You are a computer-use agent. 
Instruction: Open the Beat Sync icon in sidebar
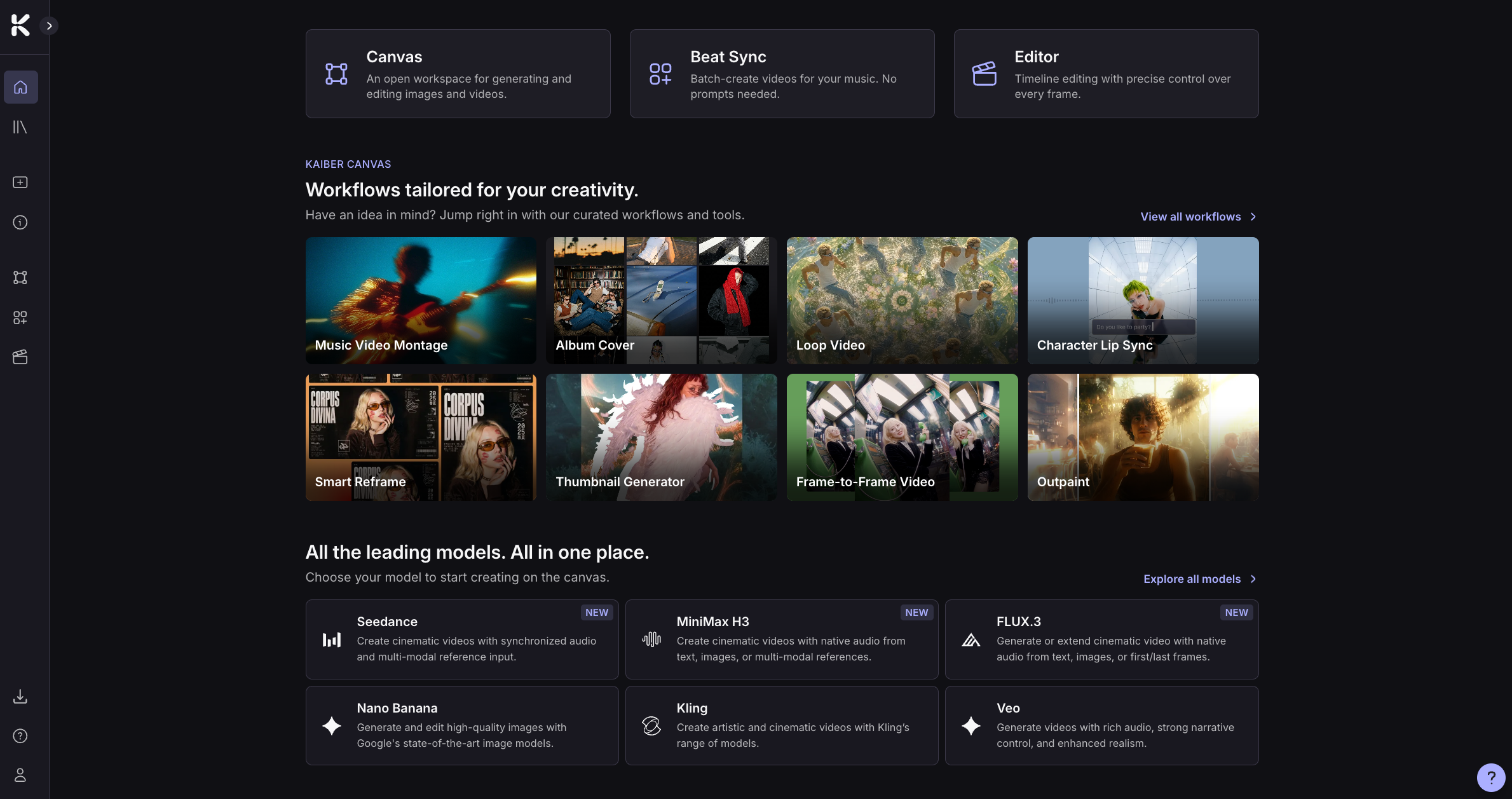20,318
